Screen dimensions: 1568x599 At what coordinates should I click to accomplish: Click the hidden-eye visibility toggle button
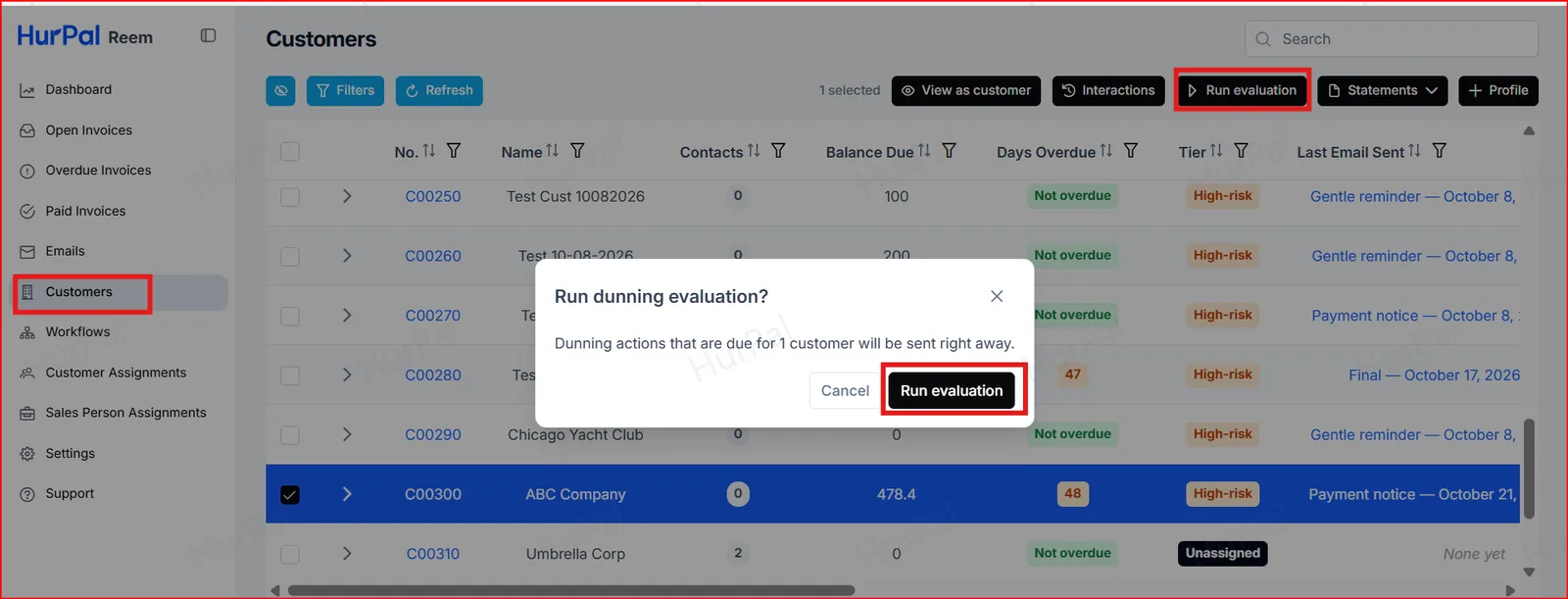280,90
